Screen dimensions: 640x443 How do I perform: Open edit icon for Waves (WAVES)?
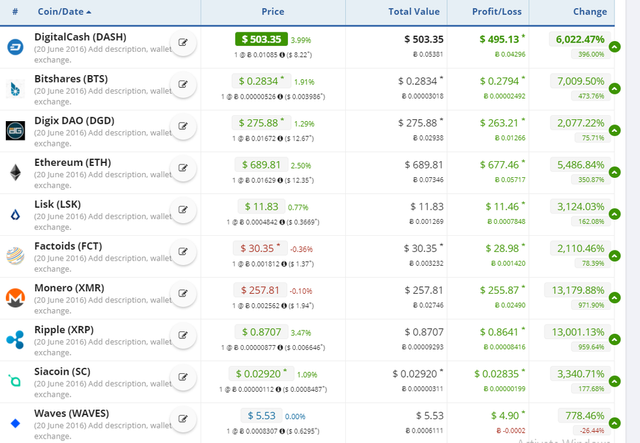click(x=183, y=419)
